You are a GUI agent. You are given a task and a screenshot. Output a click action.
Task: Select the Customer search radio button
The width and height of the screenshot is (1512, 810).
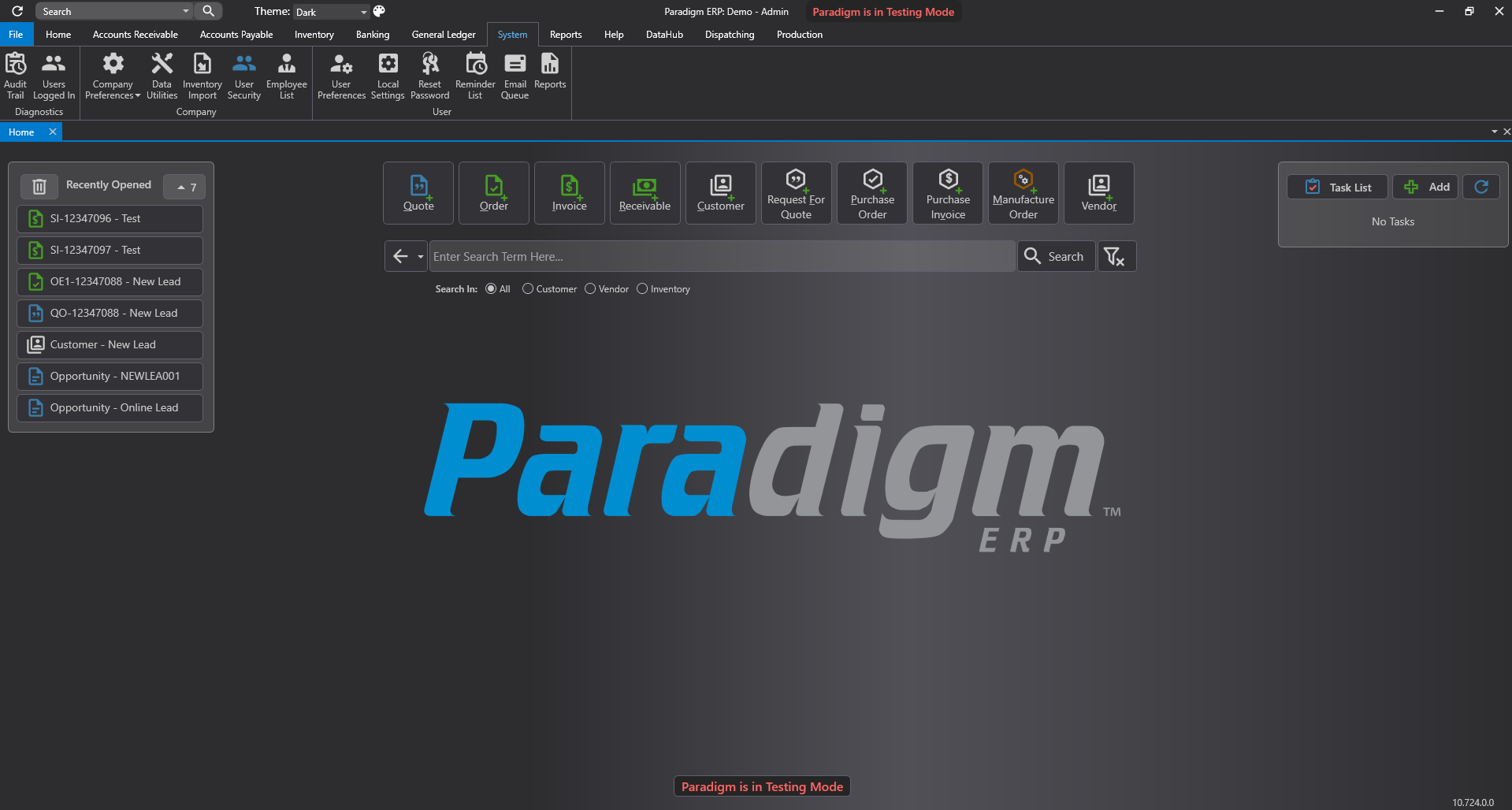click(528, 289)
